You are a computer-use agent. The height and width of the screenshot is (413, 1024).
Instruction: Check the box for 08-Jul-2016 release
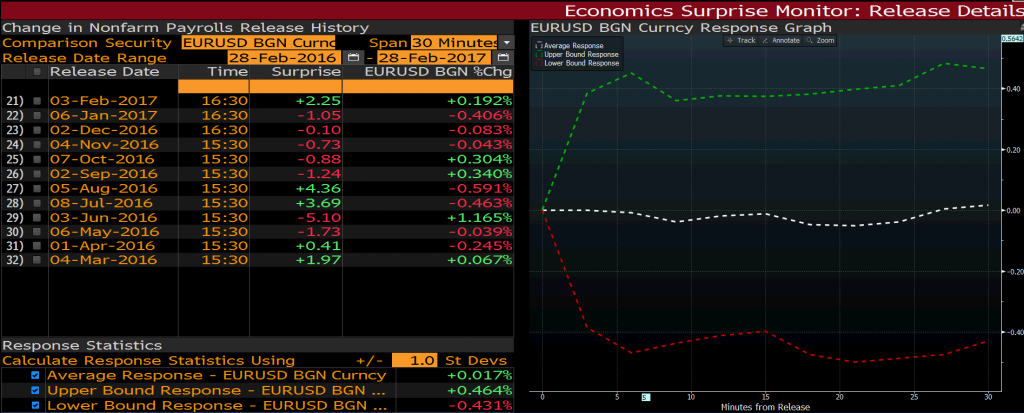tap(37, 202)
